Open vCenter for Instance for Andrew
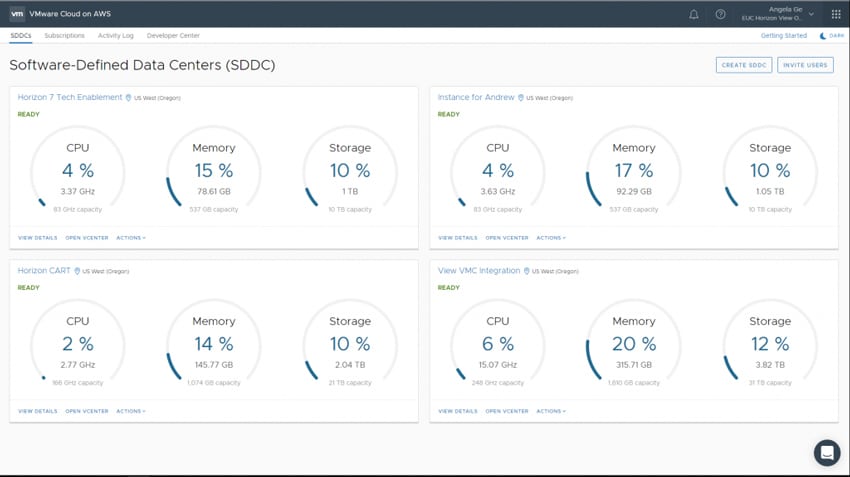Screen dimensions: 850x477 click(507, 238)
